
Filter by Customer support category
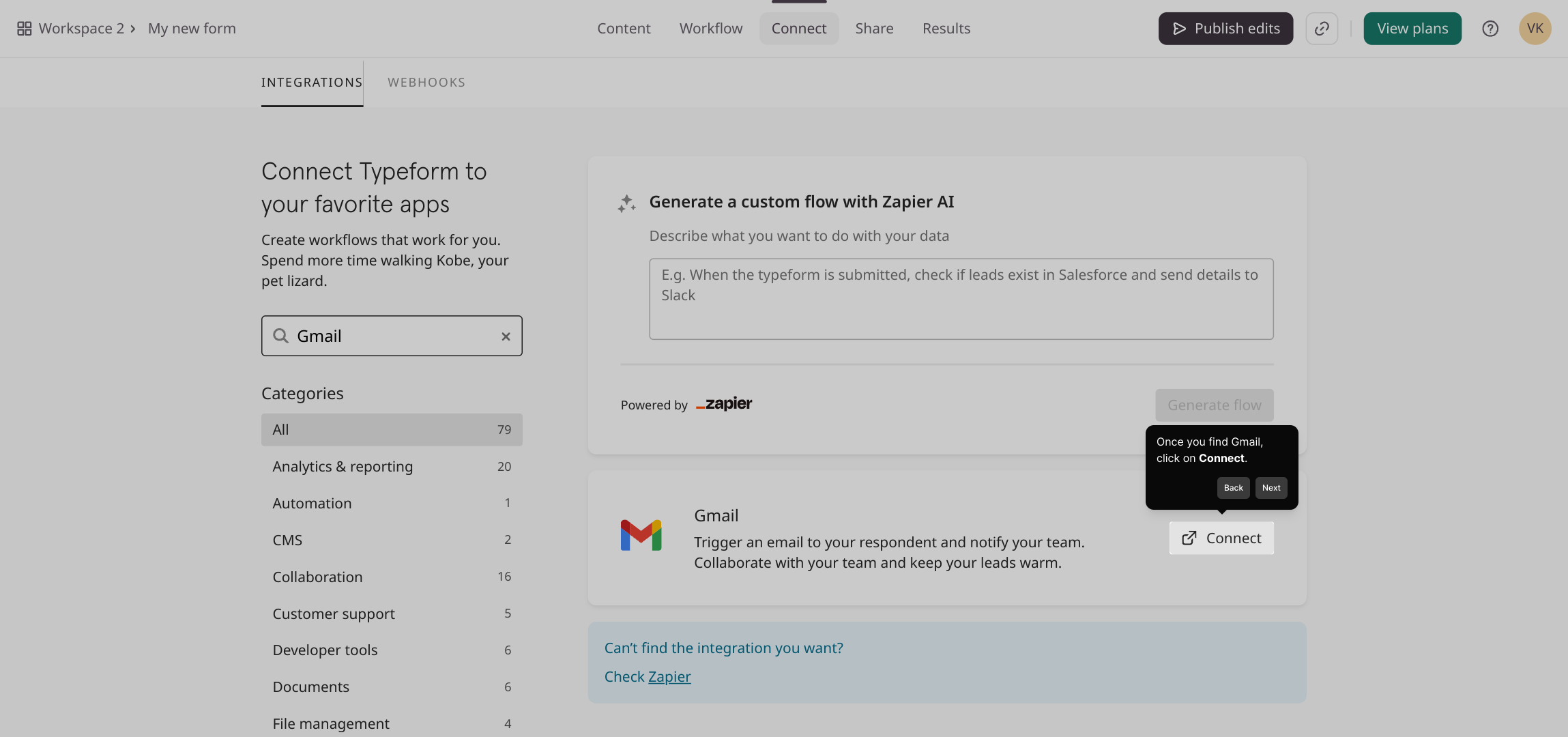coord(392,614)
